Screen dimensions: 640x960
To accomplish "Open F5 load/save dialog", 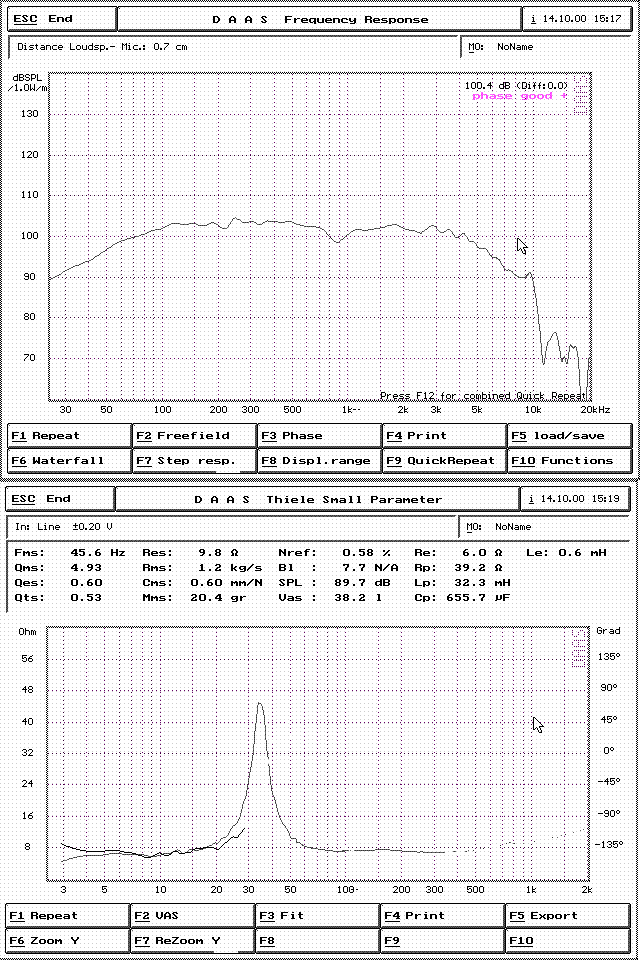I will 570,436.
